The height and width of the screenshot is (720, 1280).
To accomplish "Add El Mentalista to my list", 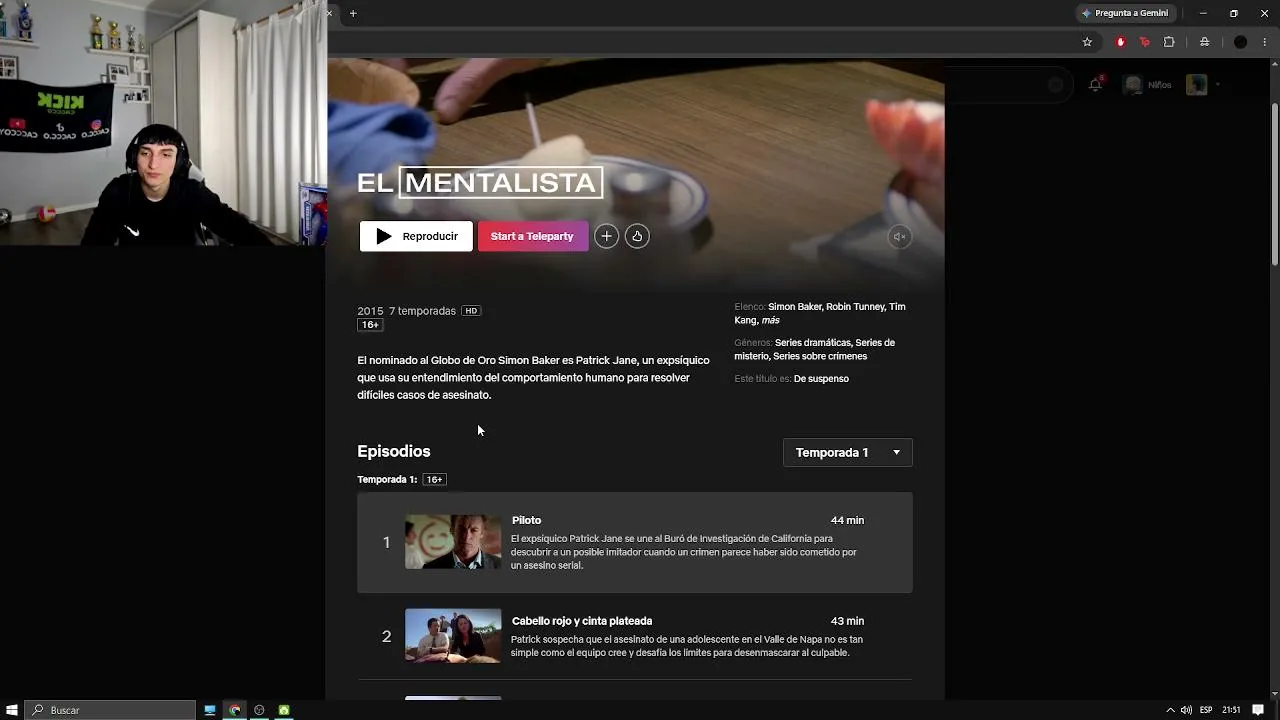I will pyautogui.click(x=606, y=236).
